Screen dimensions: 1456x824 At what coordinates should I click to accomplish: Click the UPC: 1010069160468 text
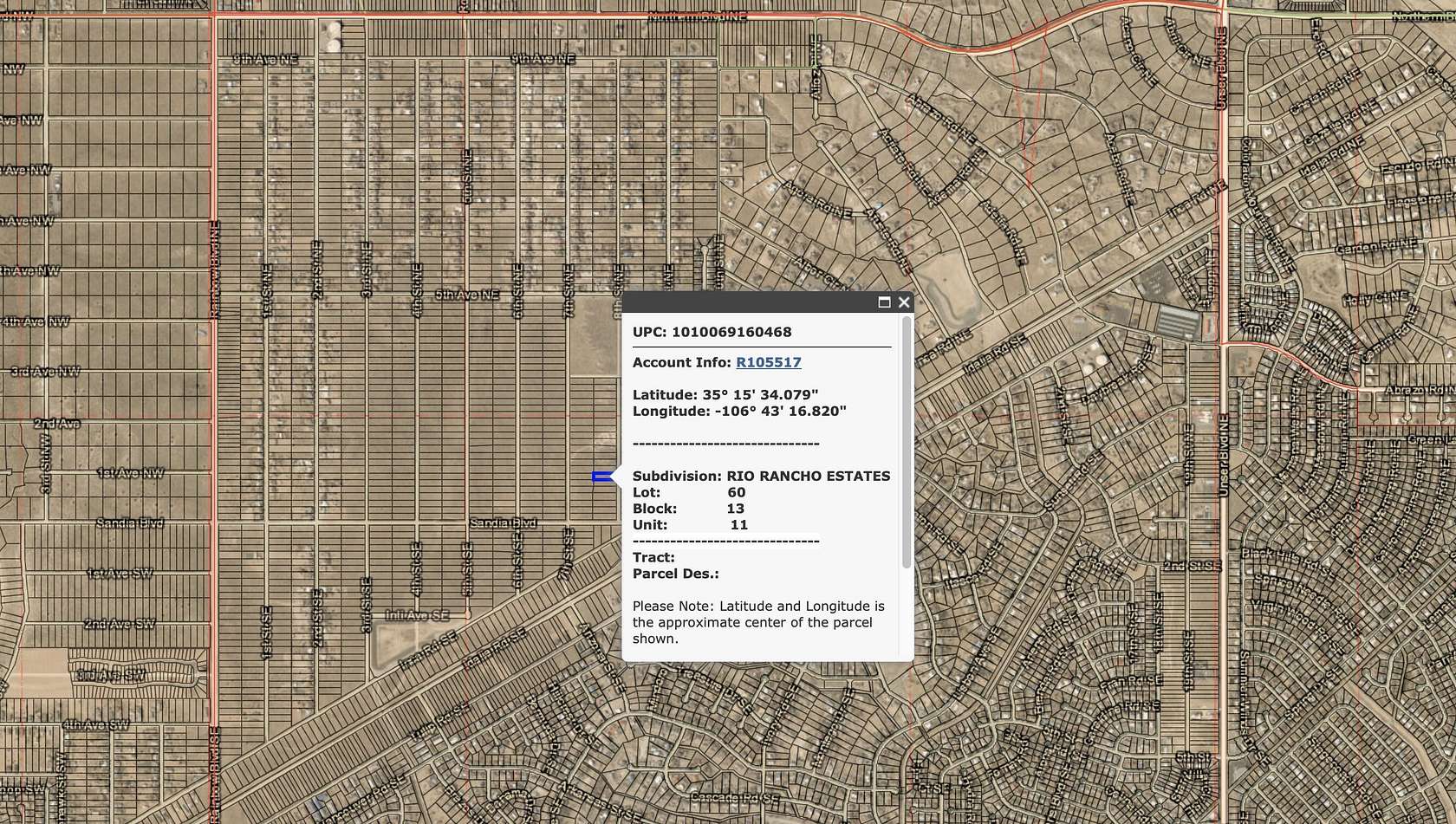712,332
